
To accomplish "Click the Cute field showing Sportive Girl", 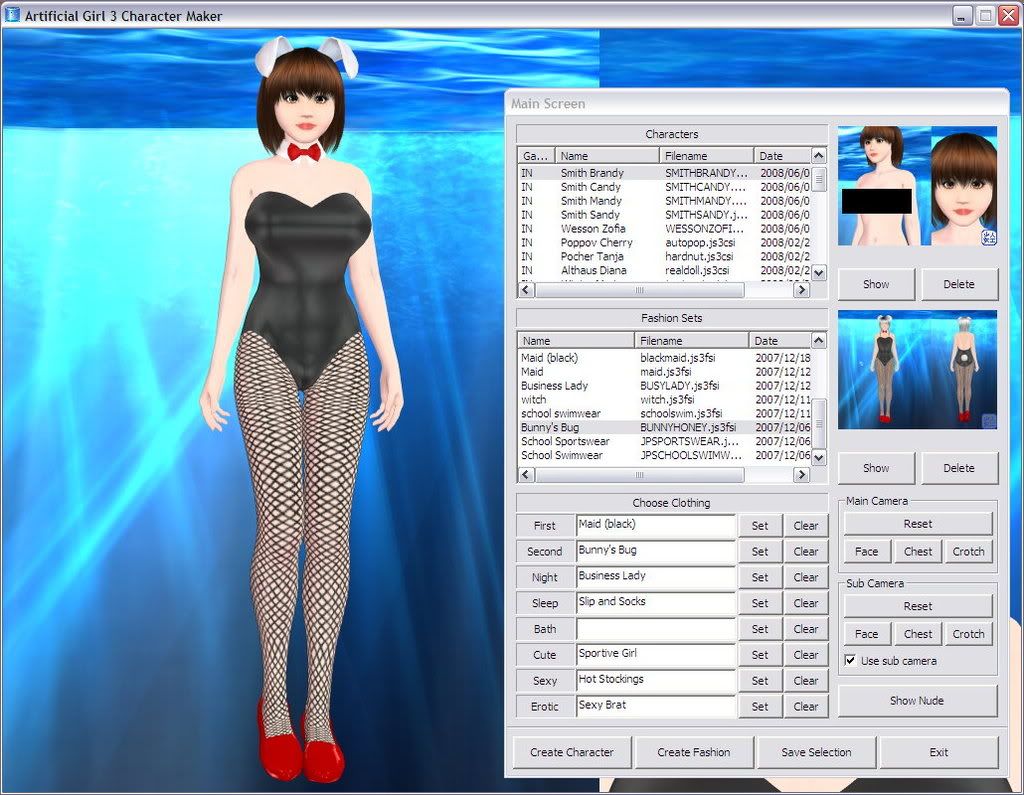I will 656,655.
